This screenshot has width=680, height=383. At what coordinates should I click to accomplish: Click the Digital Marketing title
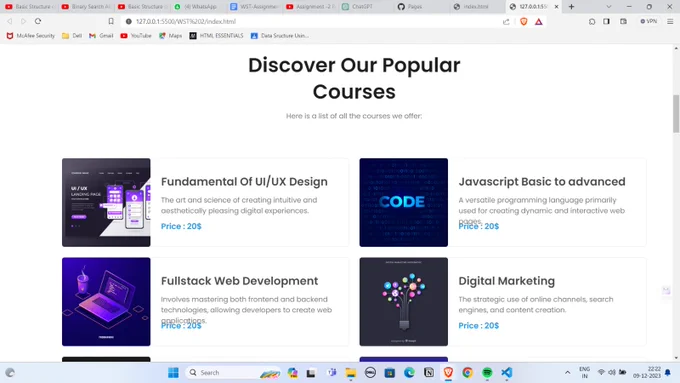click(x=507, y=281)
